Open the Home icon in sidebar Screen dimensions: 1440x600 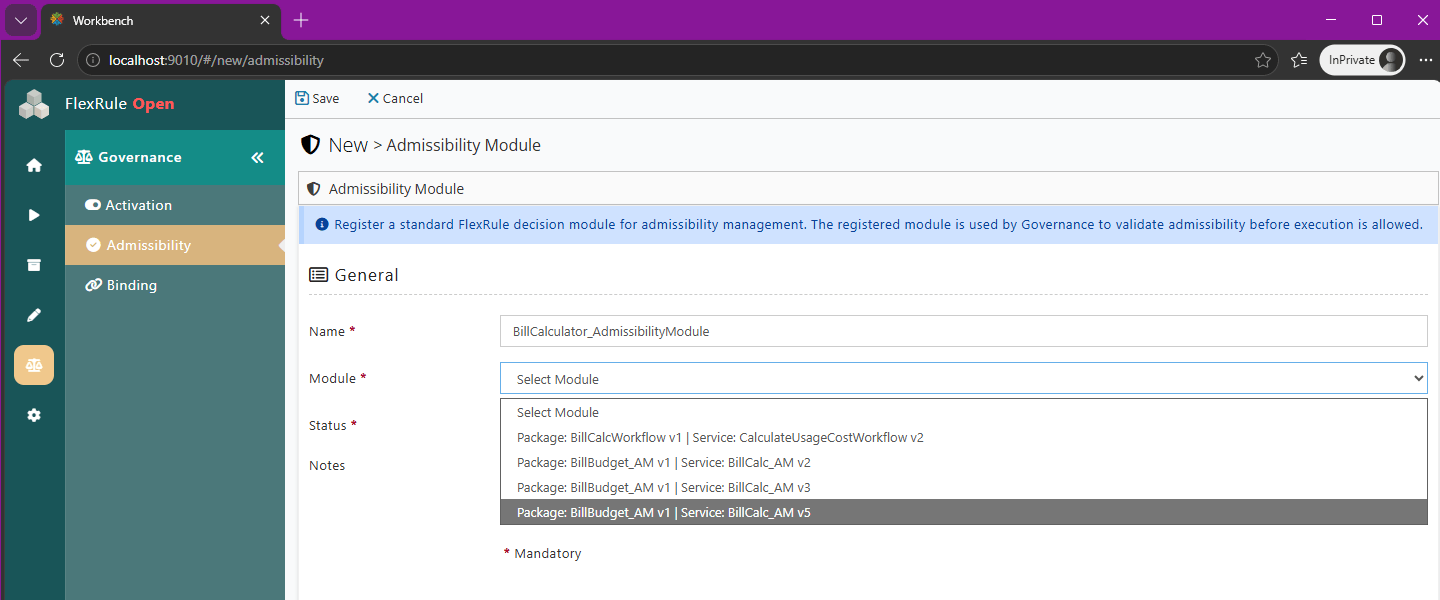click(x=34, y=165)
